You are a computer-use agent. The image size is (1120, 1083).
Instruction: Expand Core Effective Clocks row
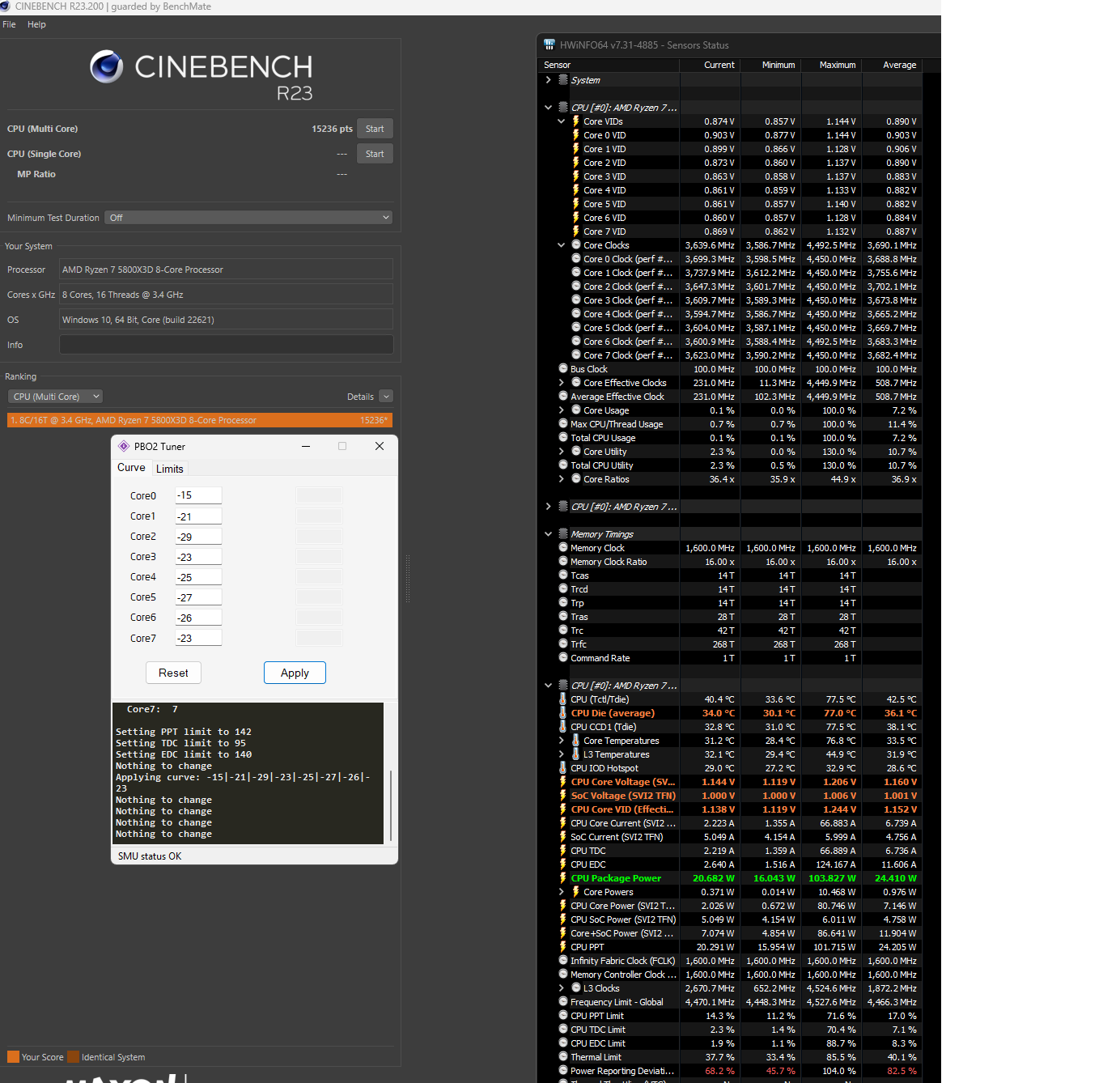pos(562,382)
